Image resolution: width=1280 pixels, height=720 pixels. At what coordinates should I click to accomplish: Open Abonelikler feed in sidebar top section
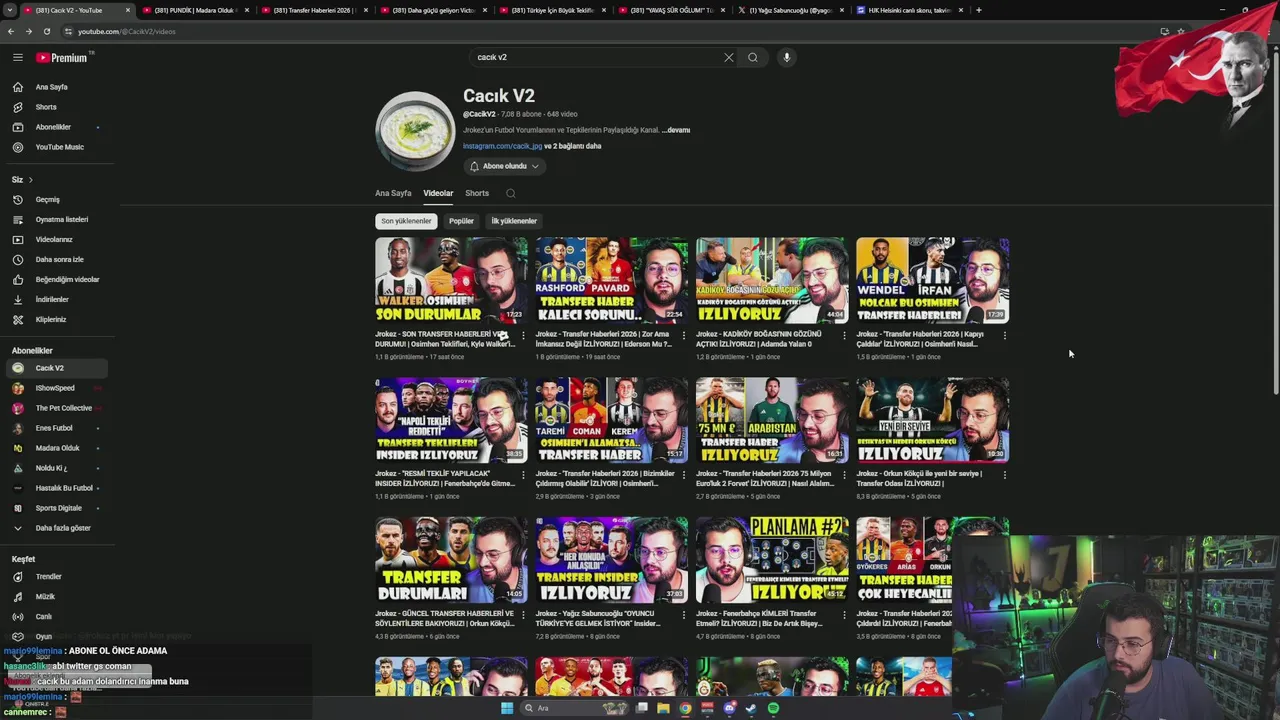pyautogui.click(x=53, y=127)
